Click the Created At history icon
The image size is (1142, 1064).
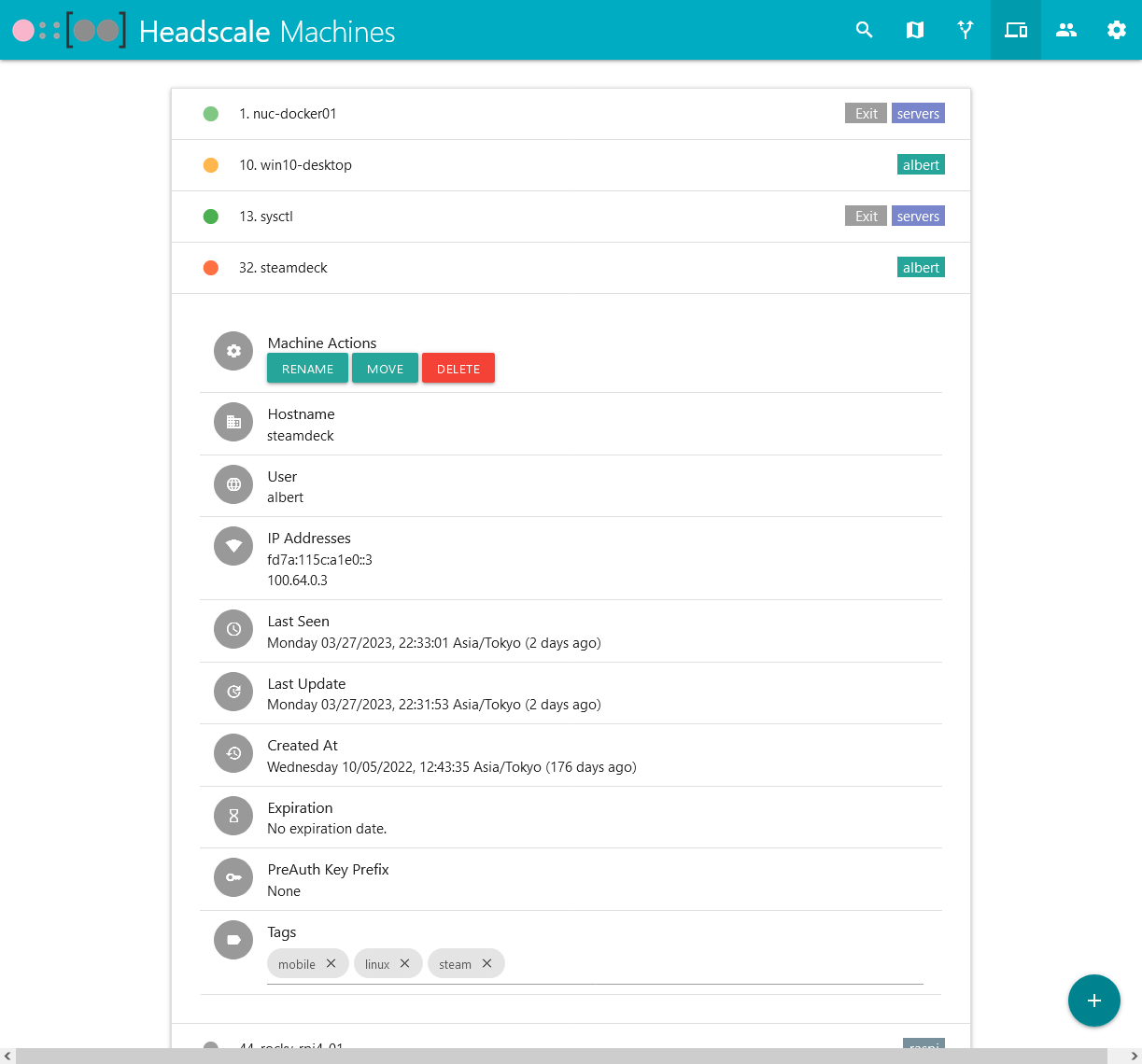pyautogui.click(x=233, y=753)
